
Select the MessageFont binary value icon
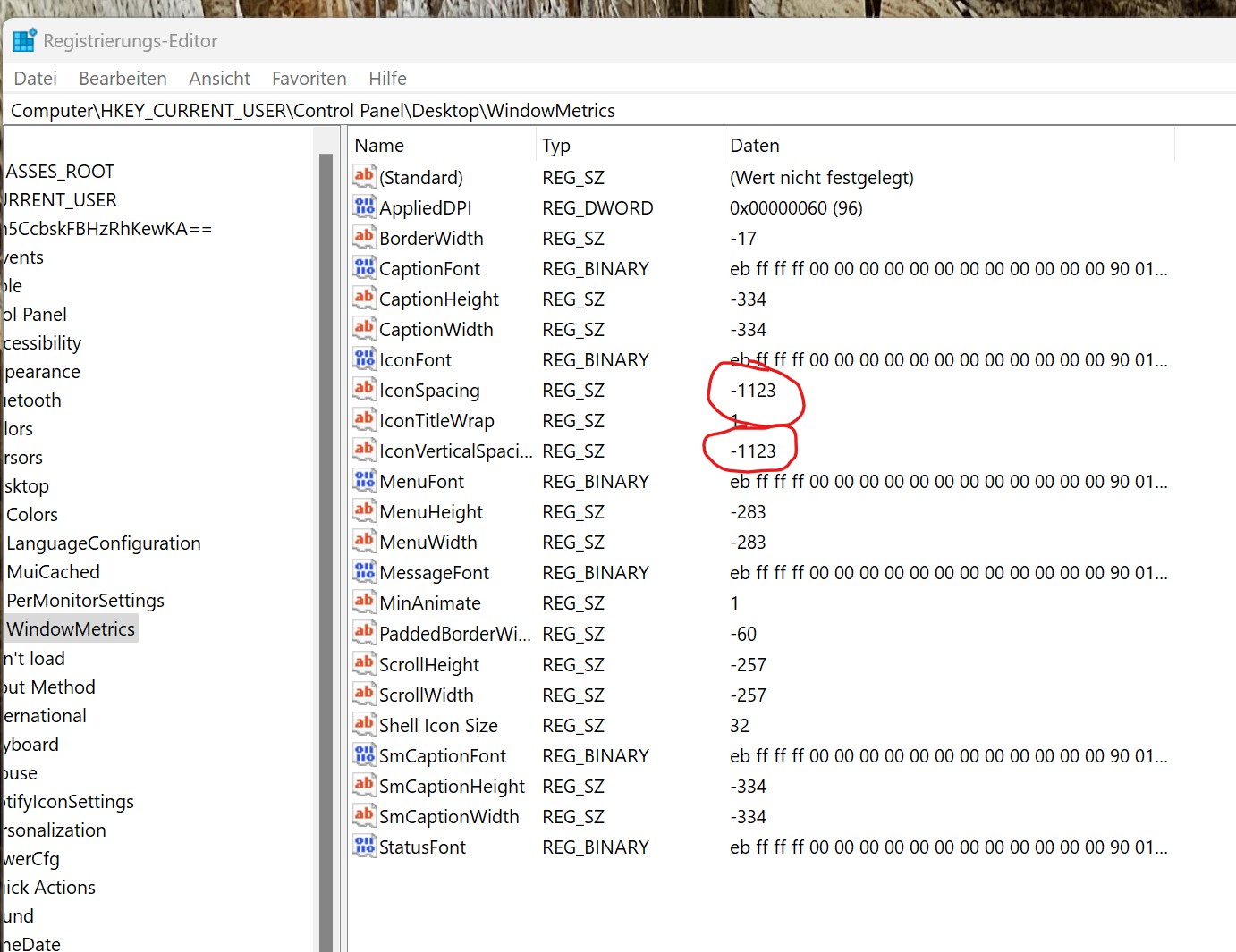coord(364,571)
